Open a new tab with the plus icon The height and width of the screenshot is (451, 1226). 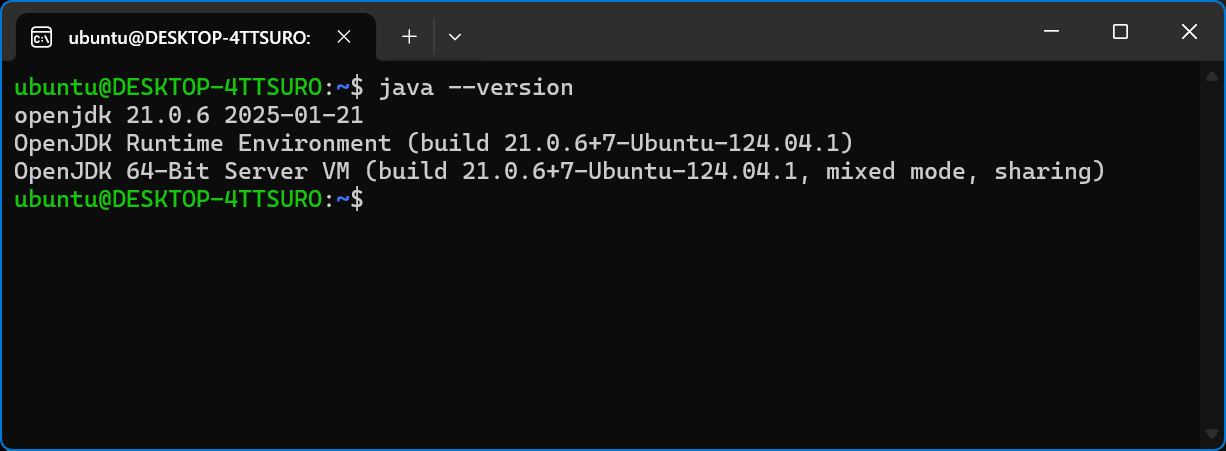(x=409, y=37)
